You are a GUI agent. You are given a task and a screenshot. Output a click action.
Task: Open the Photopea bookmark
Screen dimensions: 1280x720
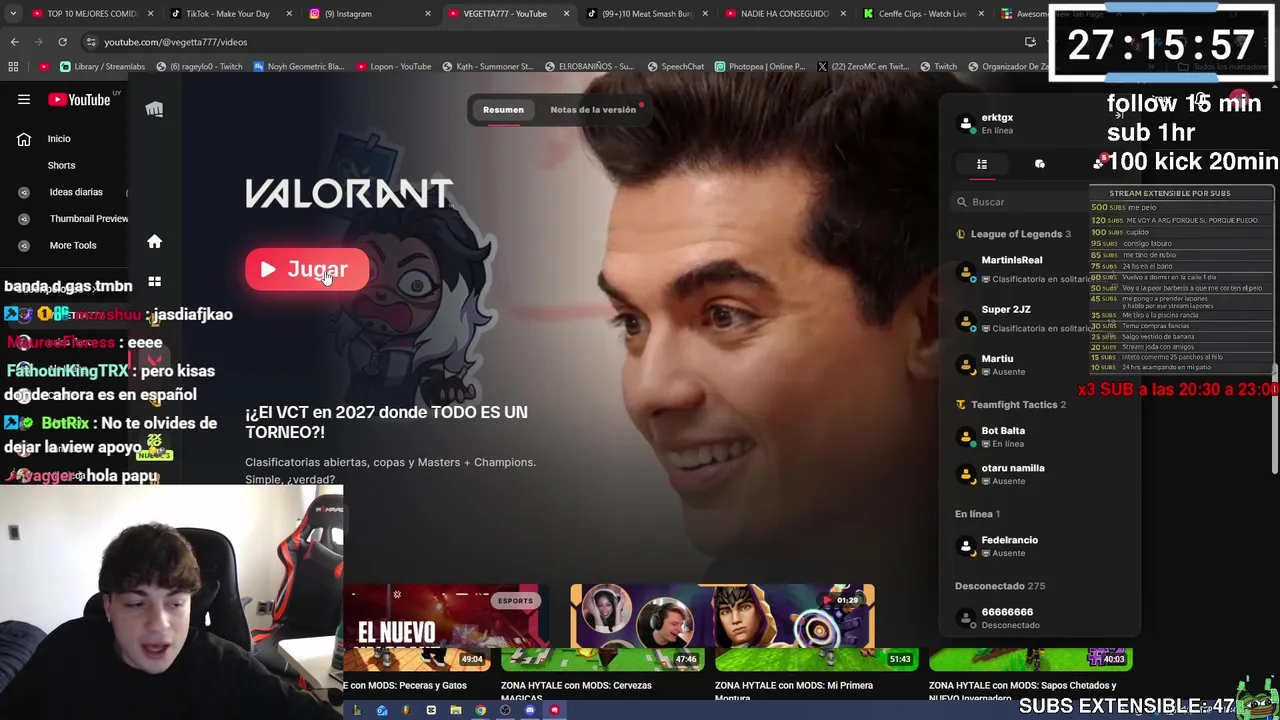pyautogui.click(x=759, y=67)
